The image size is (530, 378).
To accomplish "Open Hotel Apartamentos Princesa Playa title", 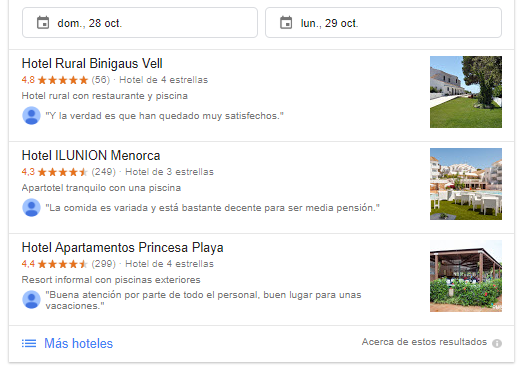I will (x=122, y=247).
